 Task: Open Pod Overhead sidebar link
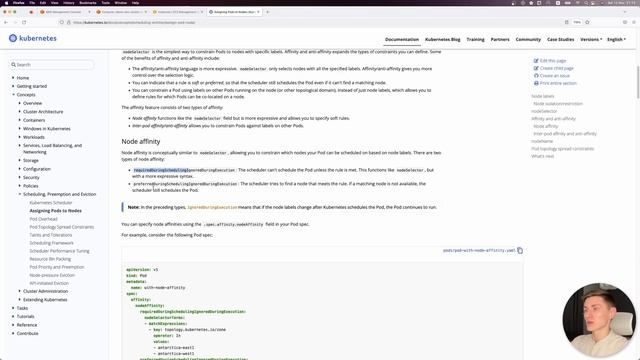click(43, 219)
